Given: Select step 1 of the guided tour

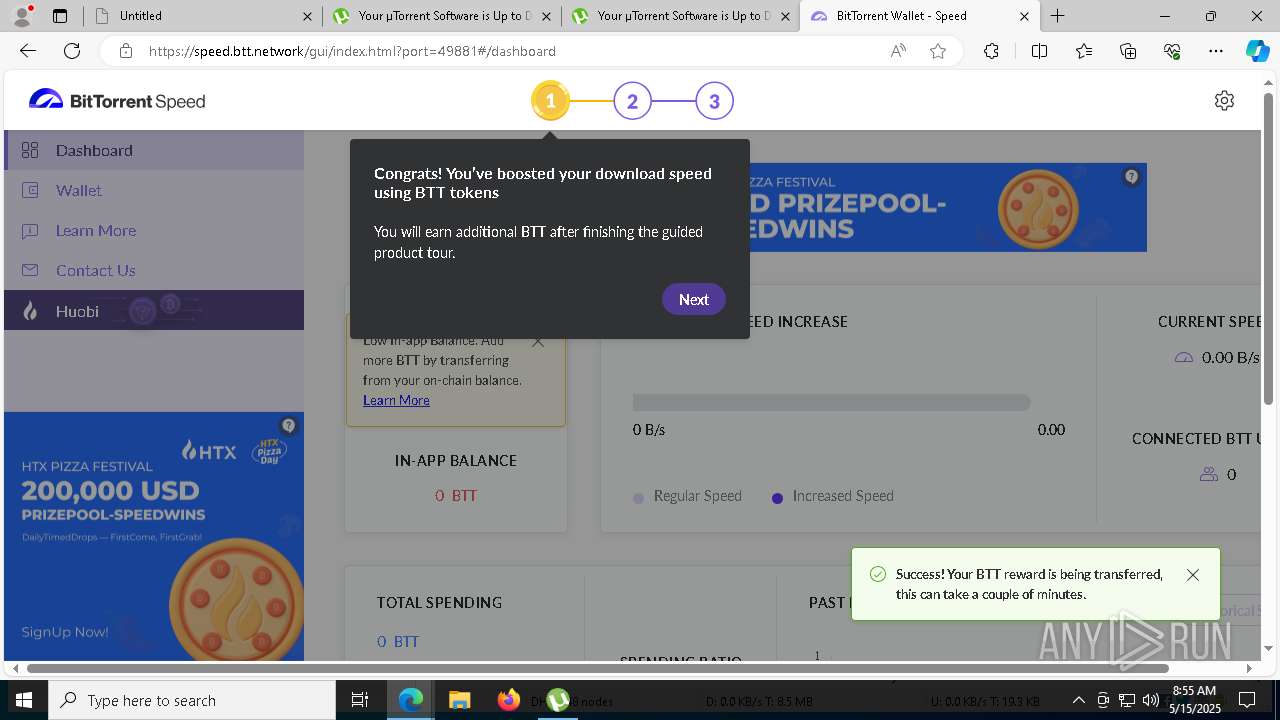Looking at the screenshot, I should coord(550,101).
